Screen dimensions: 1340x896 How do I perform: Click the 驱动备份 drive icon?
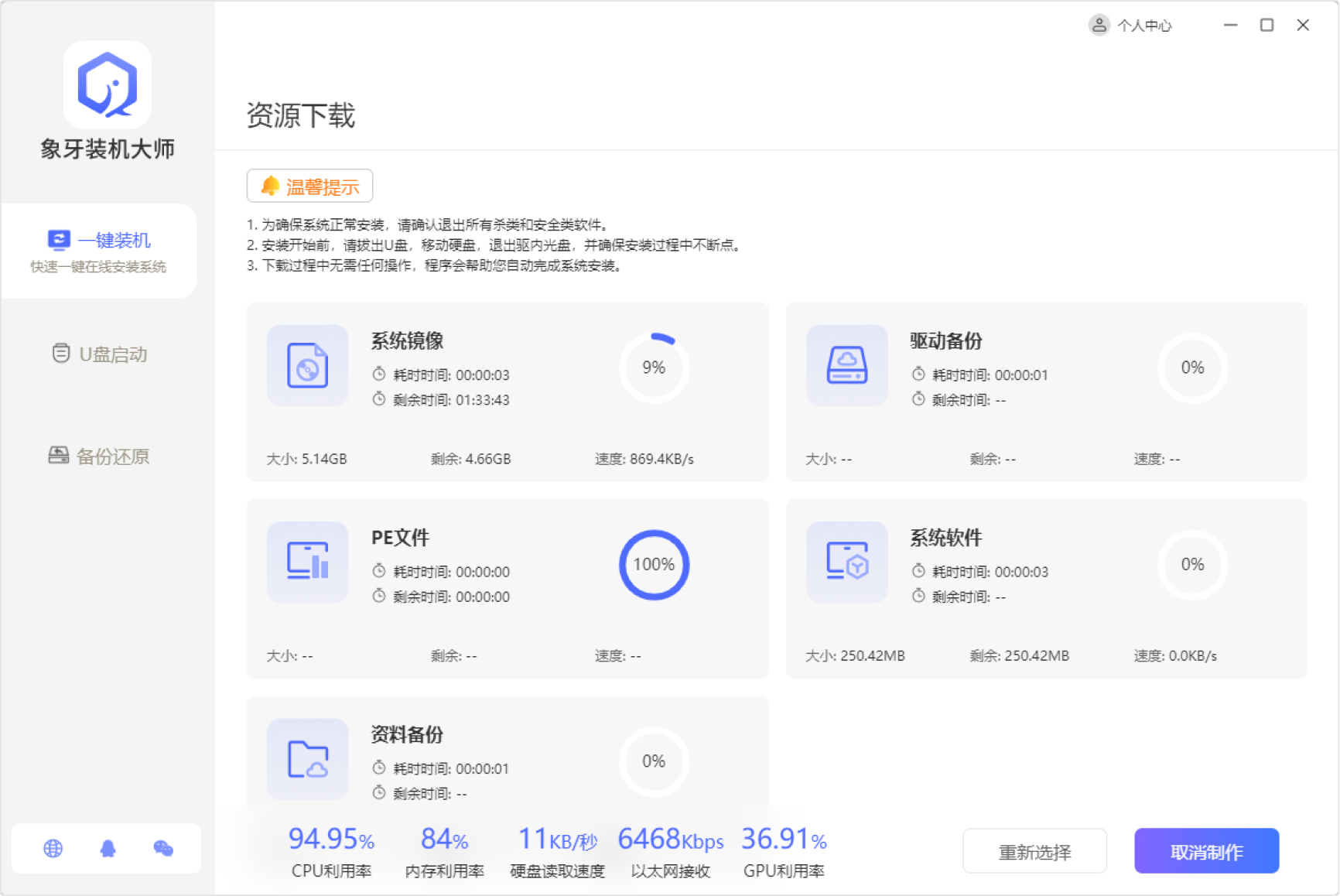[846, 365]
